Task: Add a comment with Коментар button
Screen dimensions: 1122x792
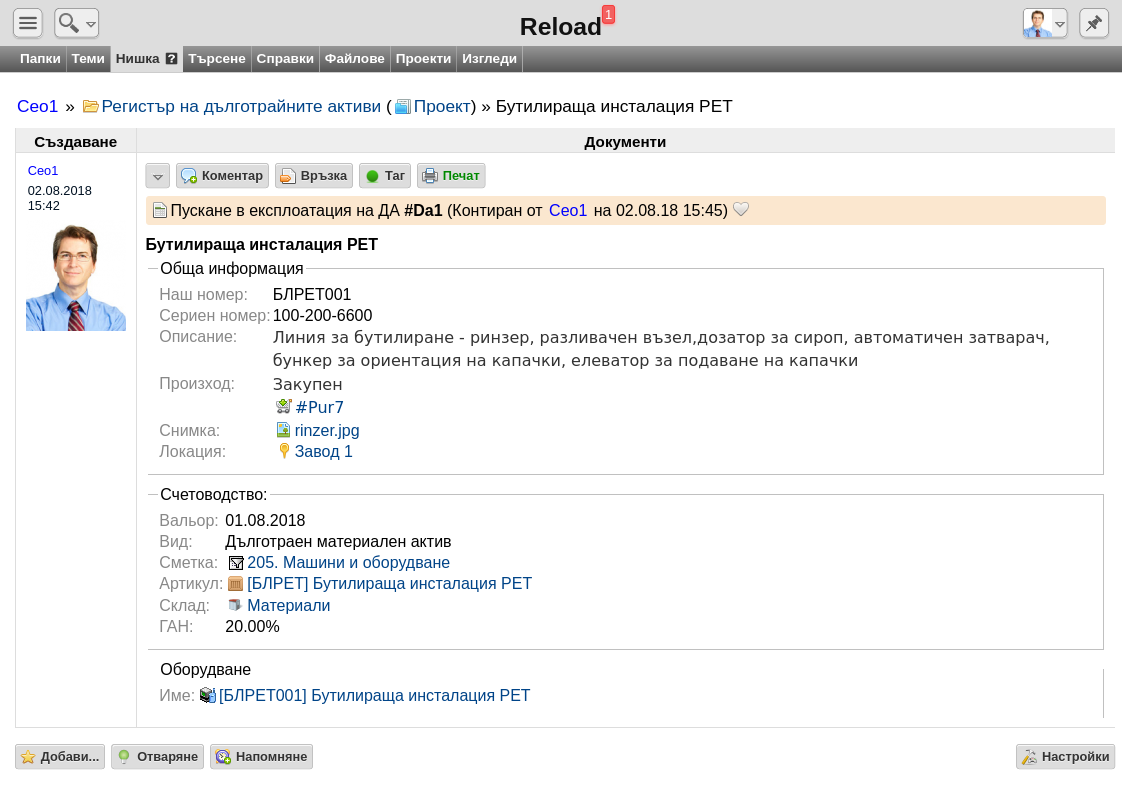Action: point(223,176)
